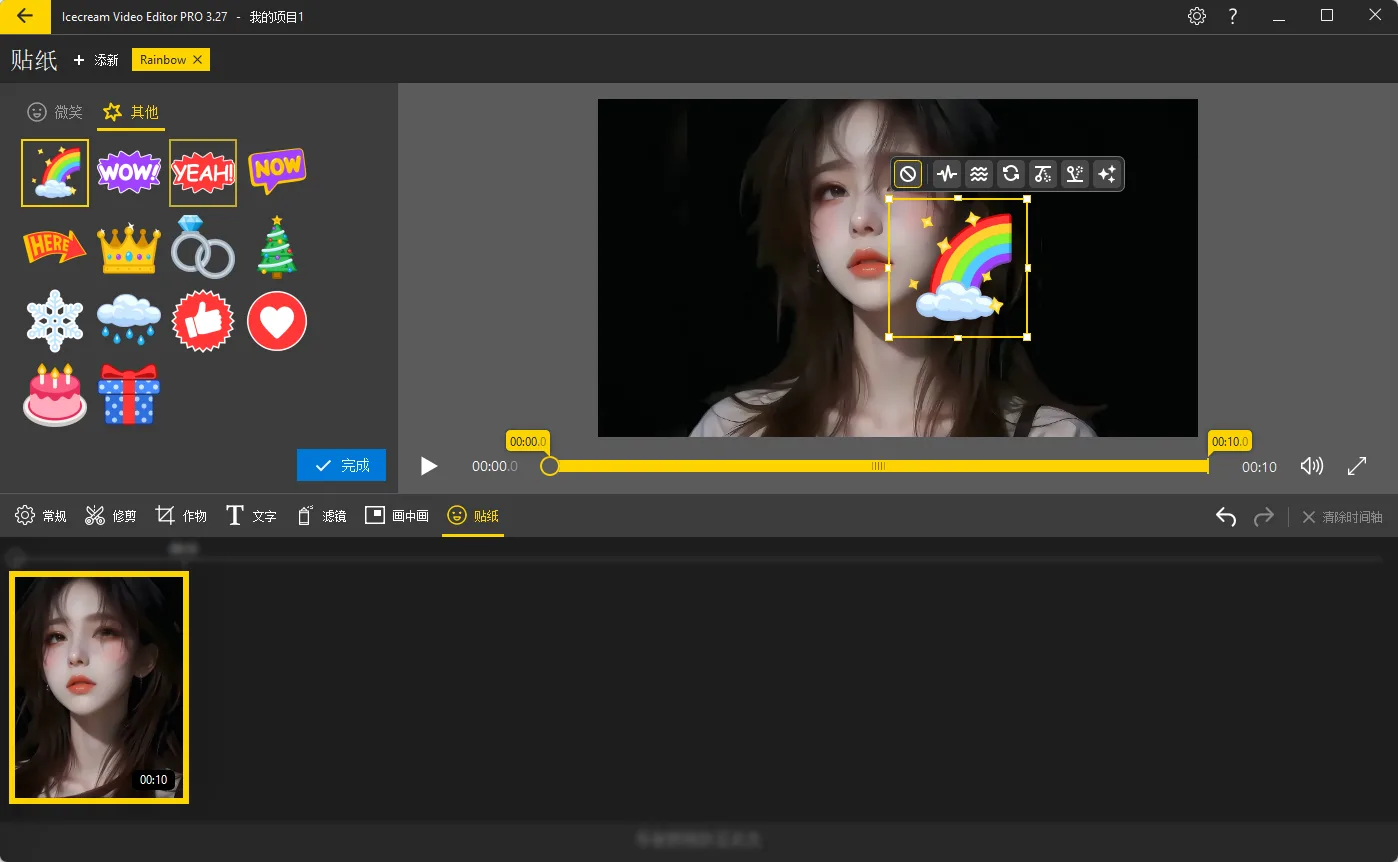This screenshot has width=1398, height=862.
Task: Add the birthday cake sticker
Action: (x=55, y=395)
